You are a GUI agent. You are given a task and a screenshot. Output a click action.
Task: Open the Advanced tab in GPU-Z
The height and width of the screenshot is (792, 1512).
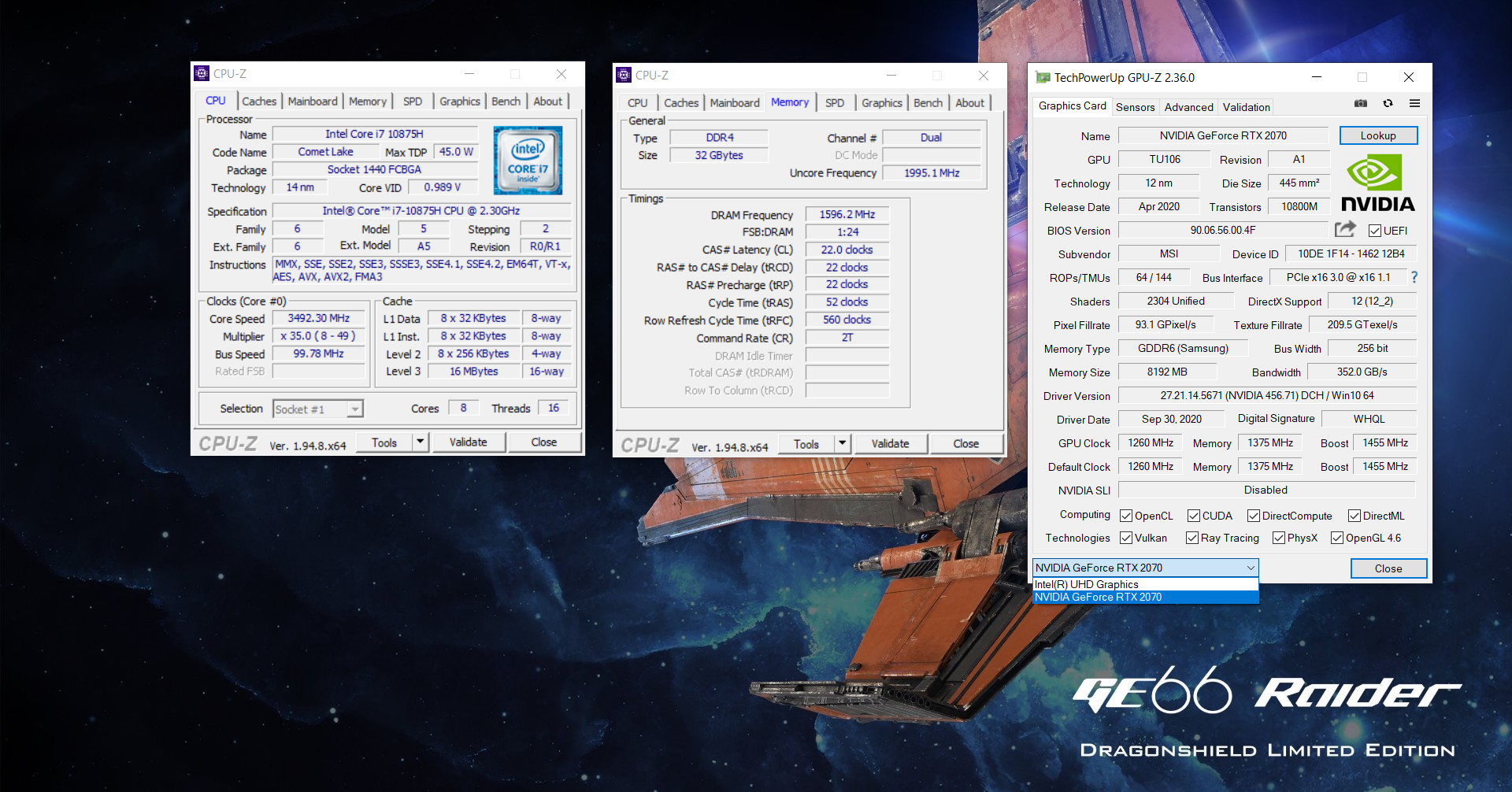1188,107
